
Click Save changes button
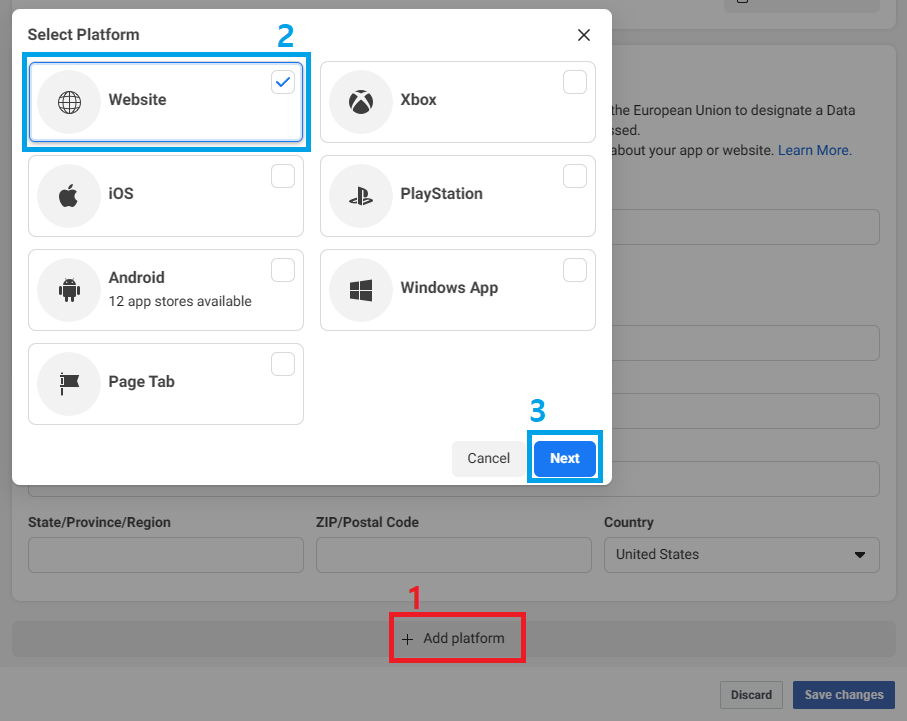pyautogui.click(x=844, y=695)
